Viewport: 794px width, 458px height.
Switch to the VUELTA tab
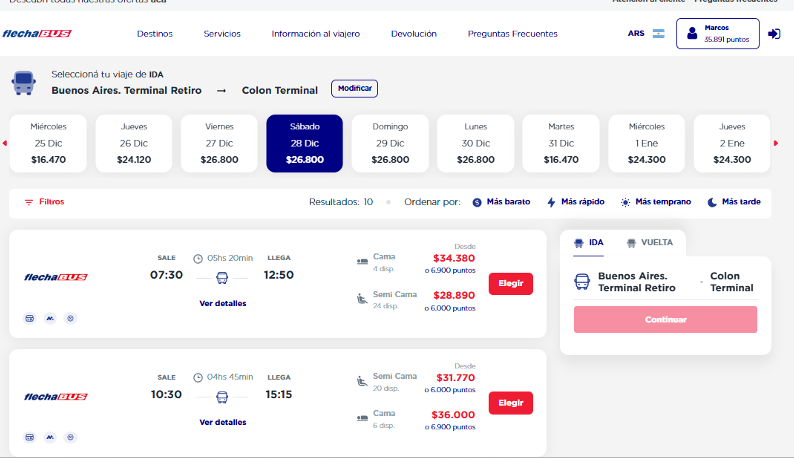click(x=649, y=242)
